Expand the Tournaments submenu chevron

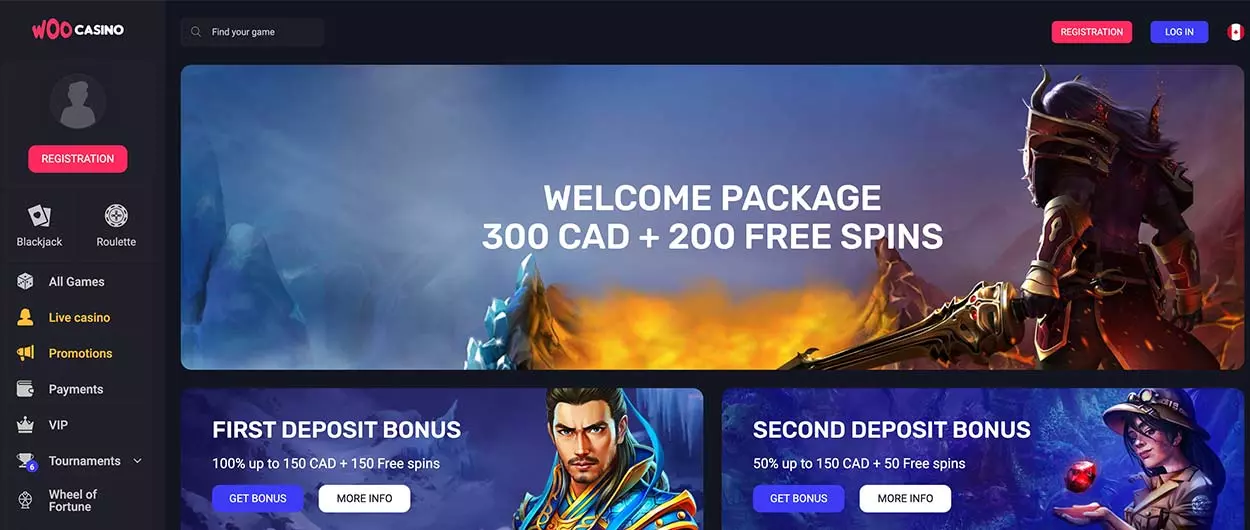pyautogui.click(x=138, y=461)
